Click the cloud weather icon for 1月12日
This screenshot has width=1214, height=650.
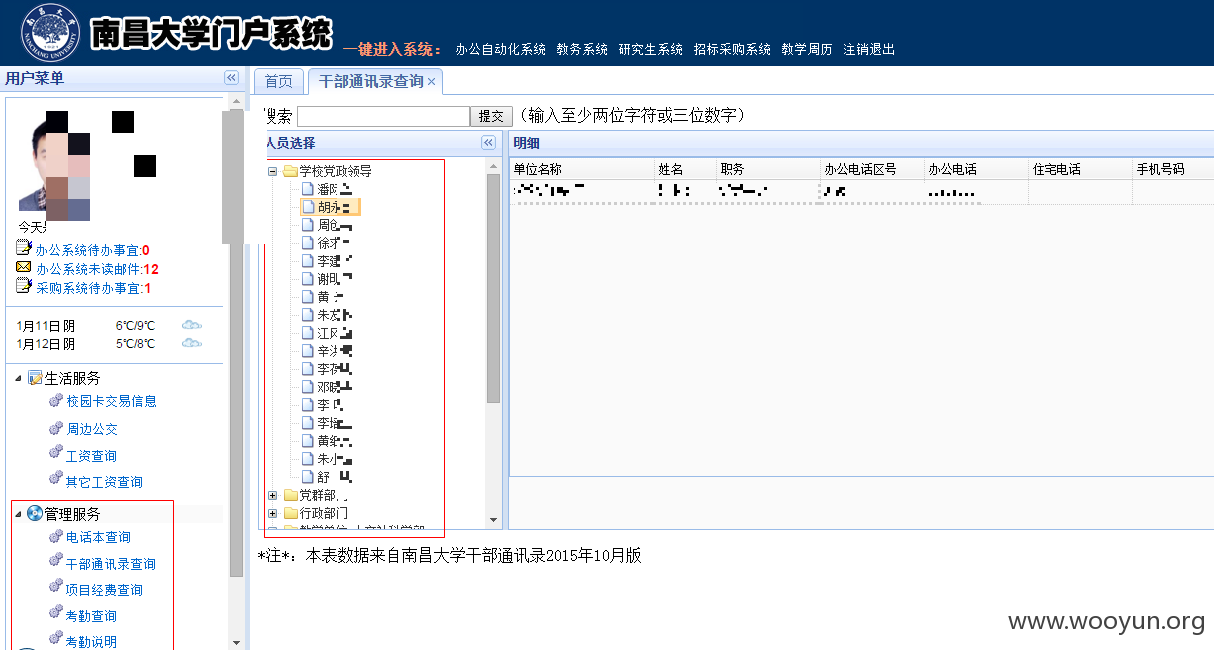[191, 344]
